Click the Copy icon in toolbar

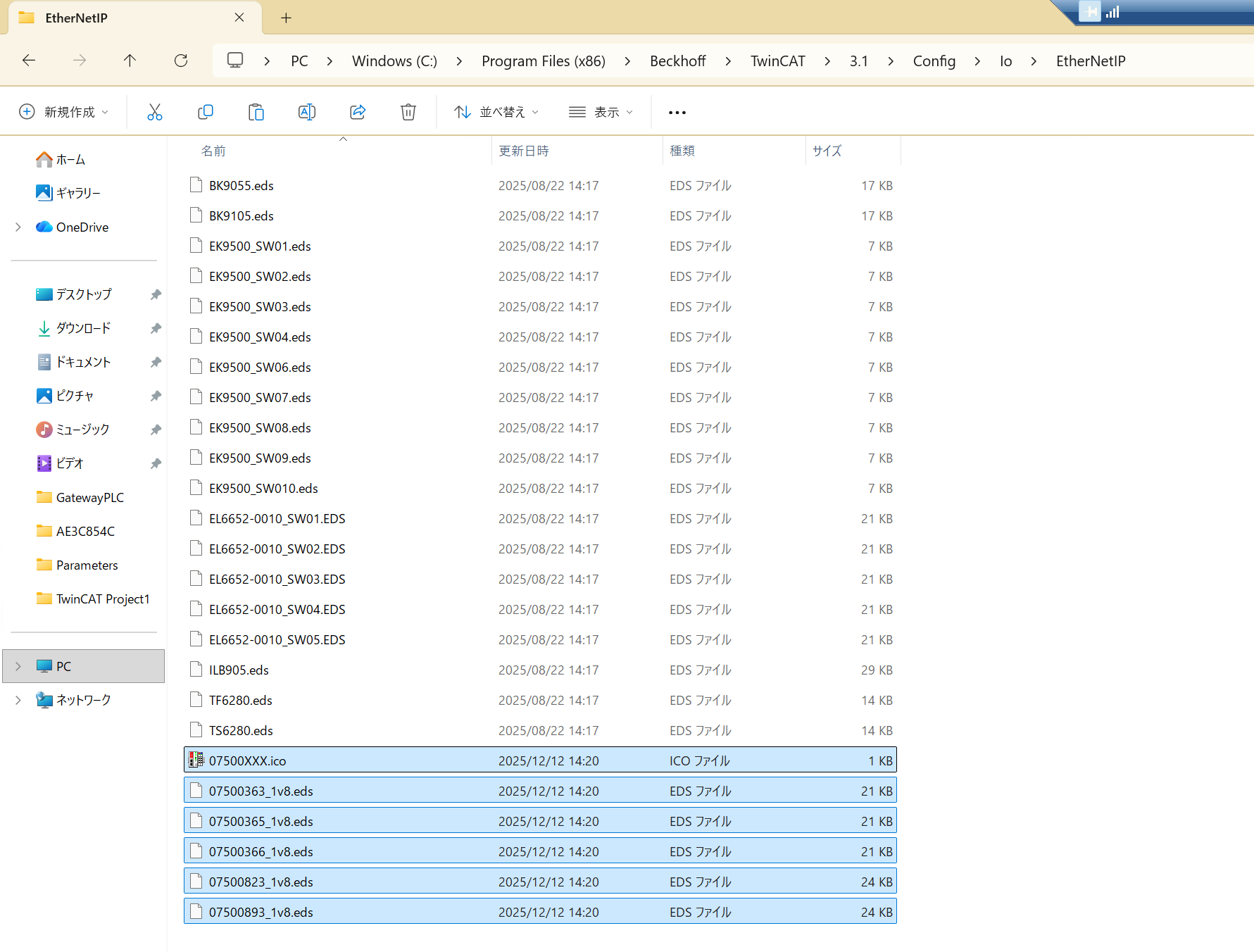pos(206,112)
